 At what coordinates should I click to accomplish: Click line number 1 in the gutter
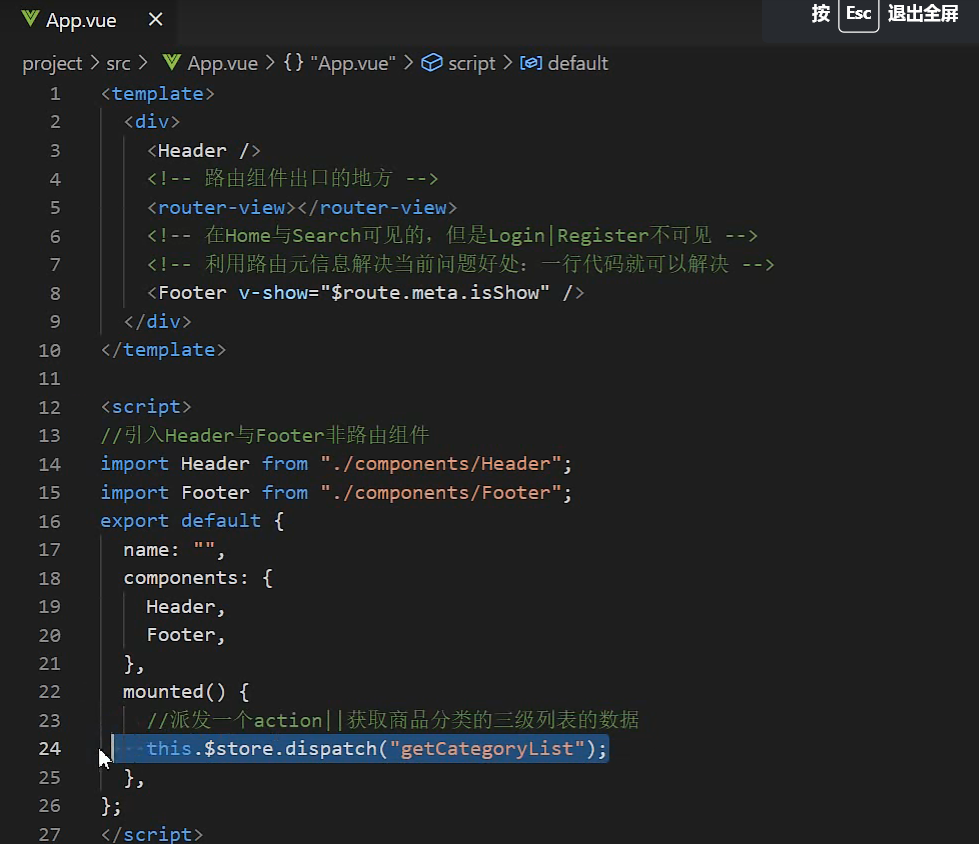click(55, 94)
